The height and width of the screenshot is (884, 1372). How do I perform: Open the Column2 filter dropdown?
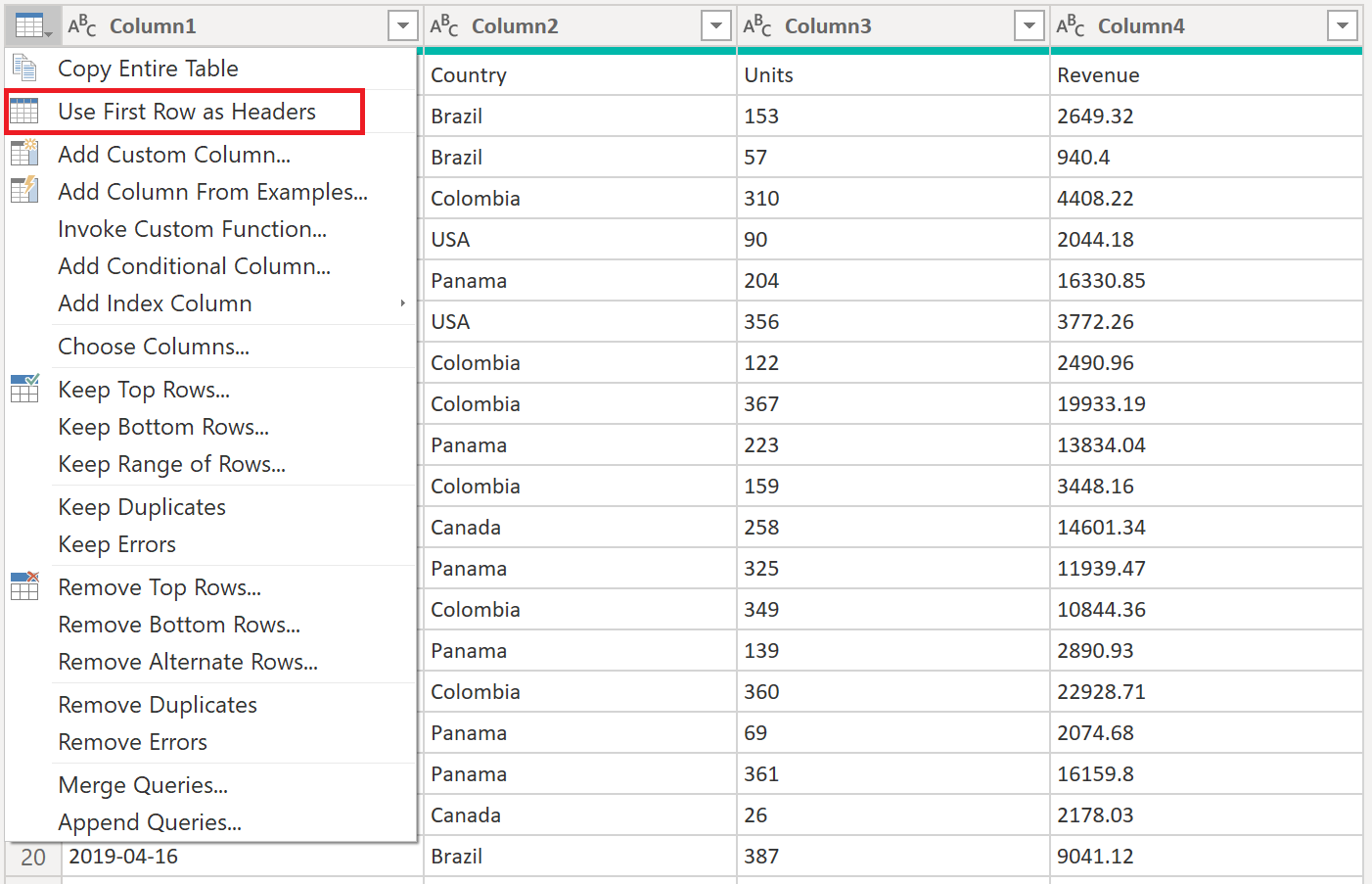tap(713, 25)
